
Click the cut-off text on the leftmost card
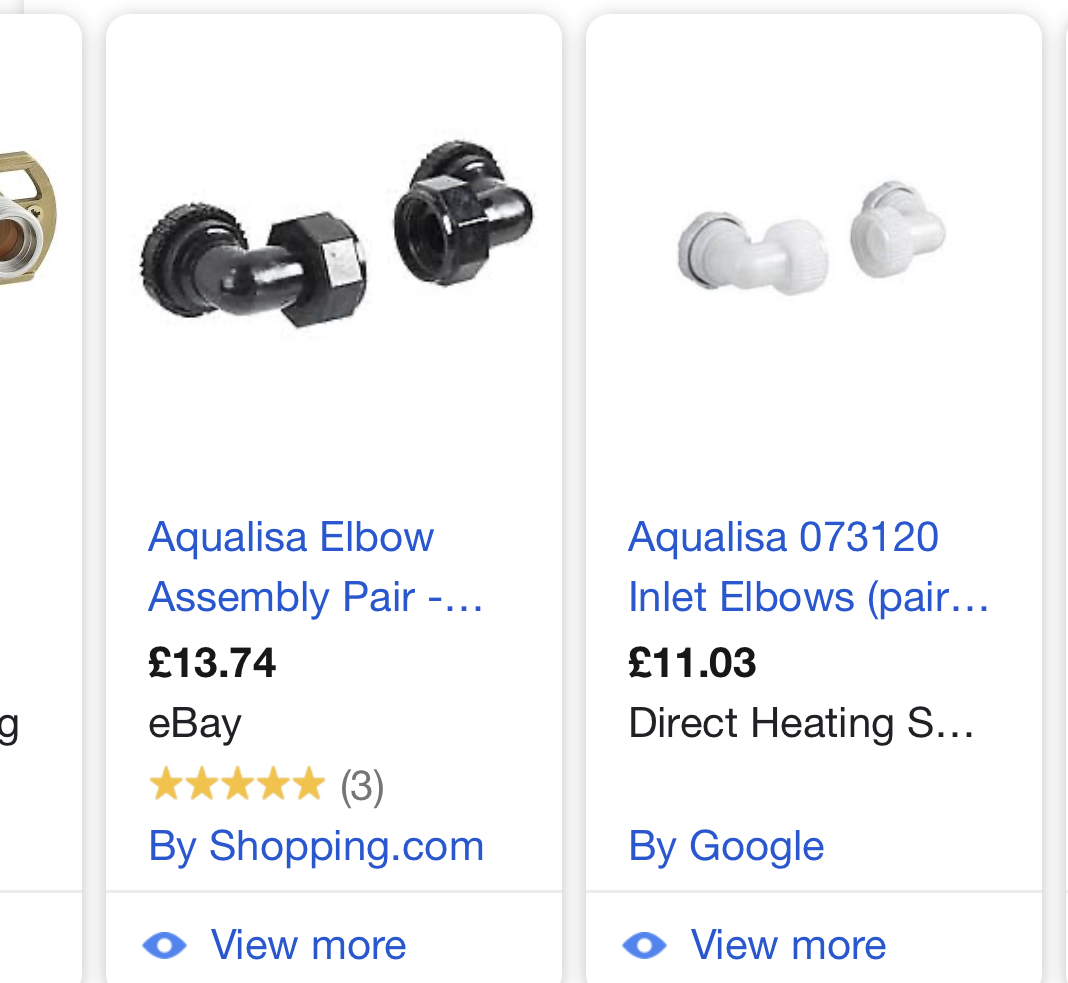click(x=9, y=723)
